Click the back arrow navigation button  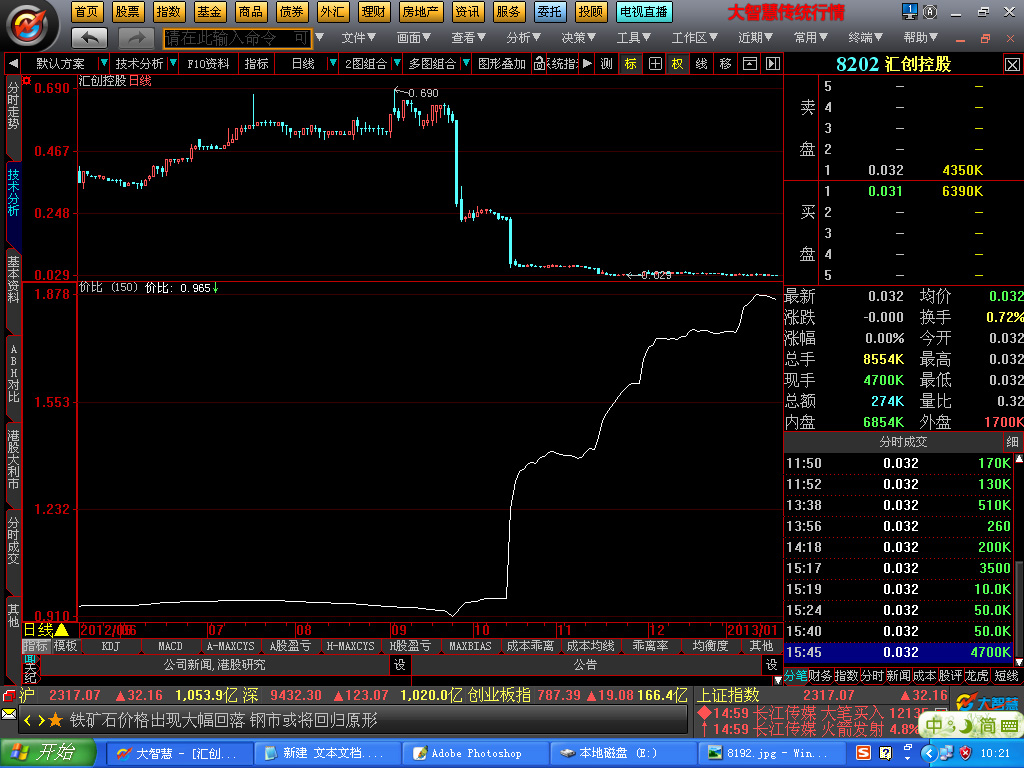pos(89,39)
